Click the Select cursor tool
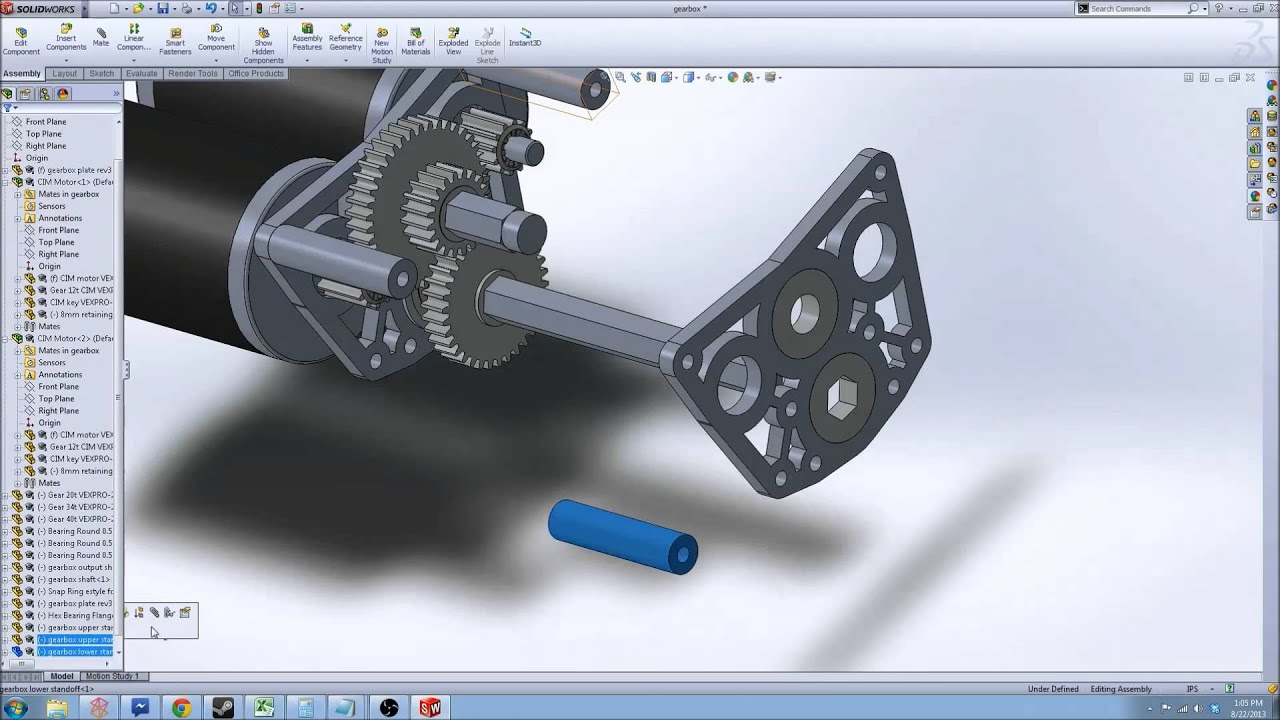 [235, 8]
